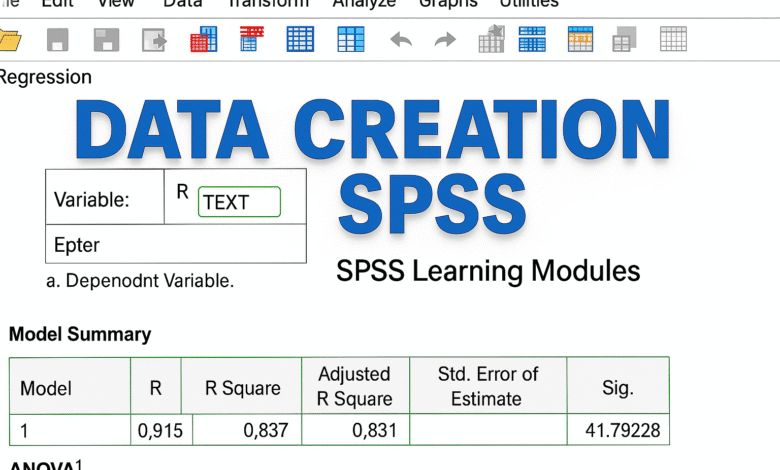
Task: Click the gray chart icon with star
Action: click(491, 39)
